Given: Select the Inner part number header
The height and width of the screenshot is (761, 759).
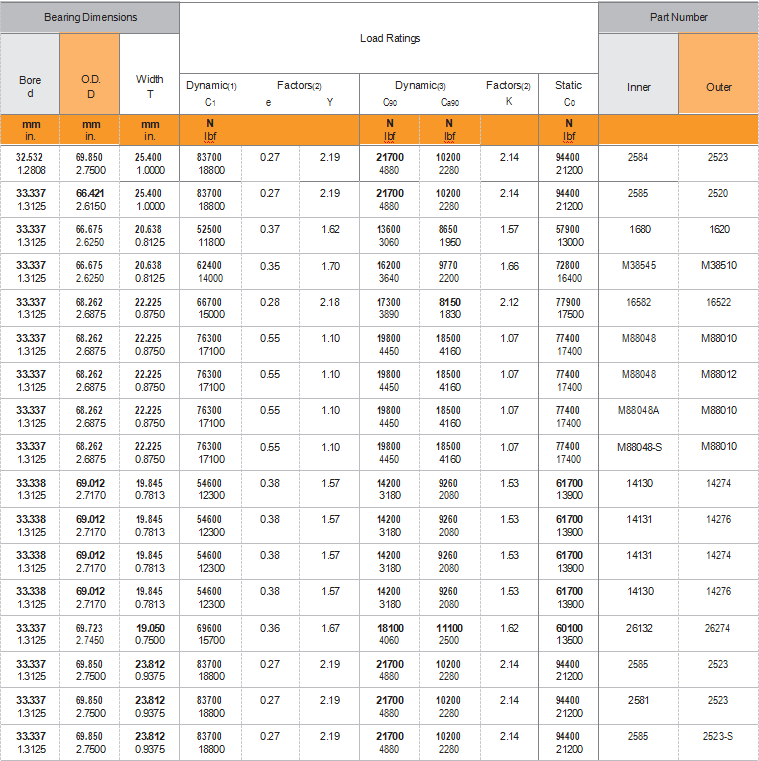Looking at the screenshot, I should [638, 87].
